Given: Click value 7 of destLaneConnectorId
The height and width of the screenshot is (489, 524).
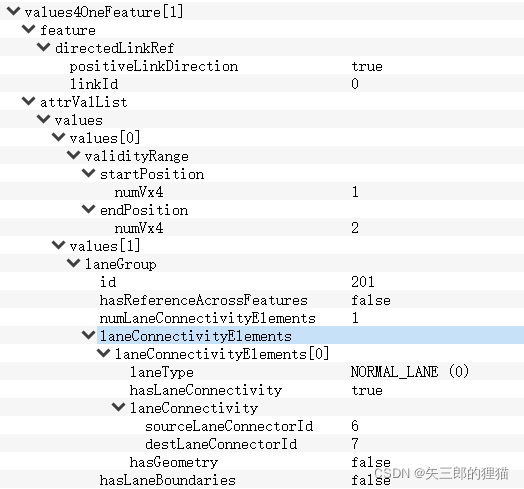Looking at the screenshot, I should coord(355,444).
